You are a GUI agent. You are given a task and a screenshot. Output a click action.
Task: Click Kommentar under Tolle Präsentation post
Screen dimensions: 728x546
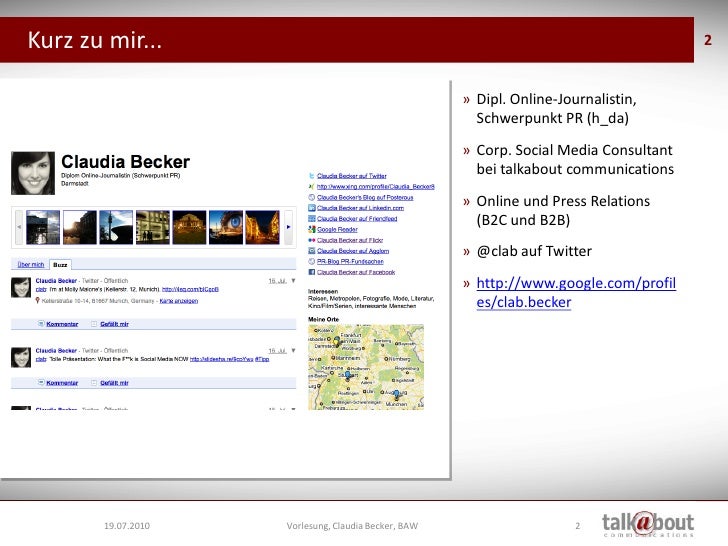(x=62, y=383)
